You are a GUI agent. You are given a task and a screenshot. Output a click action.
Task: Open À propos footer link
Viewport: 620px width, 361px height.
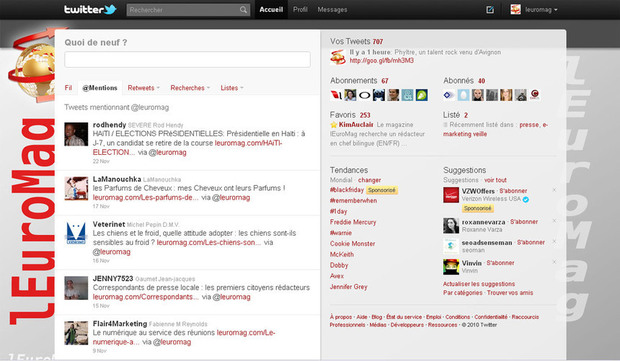[341, 317]
